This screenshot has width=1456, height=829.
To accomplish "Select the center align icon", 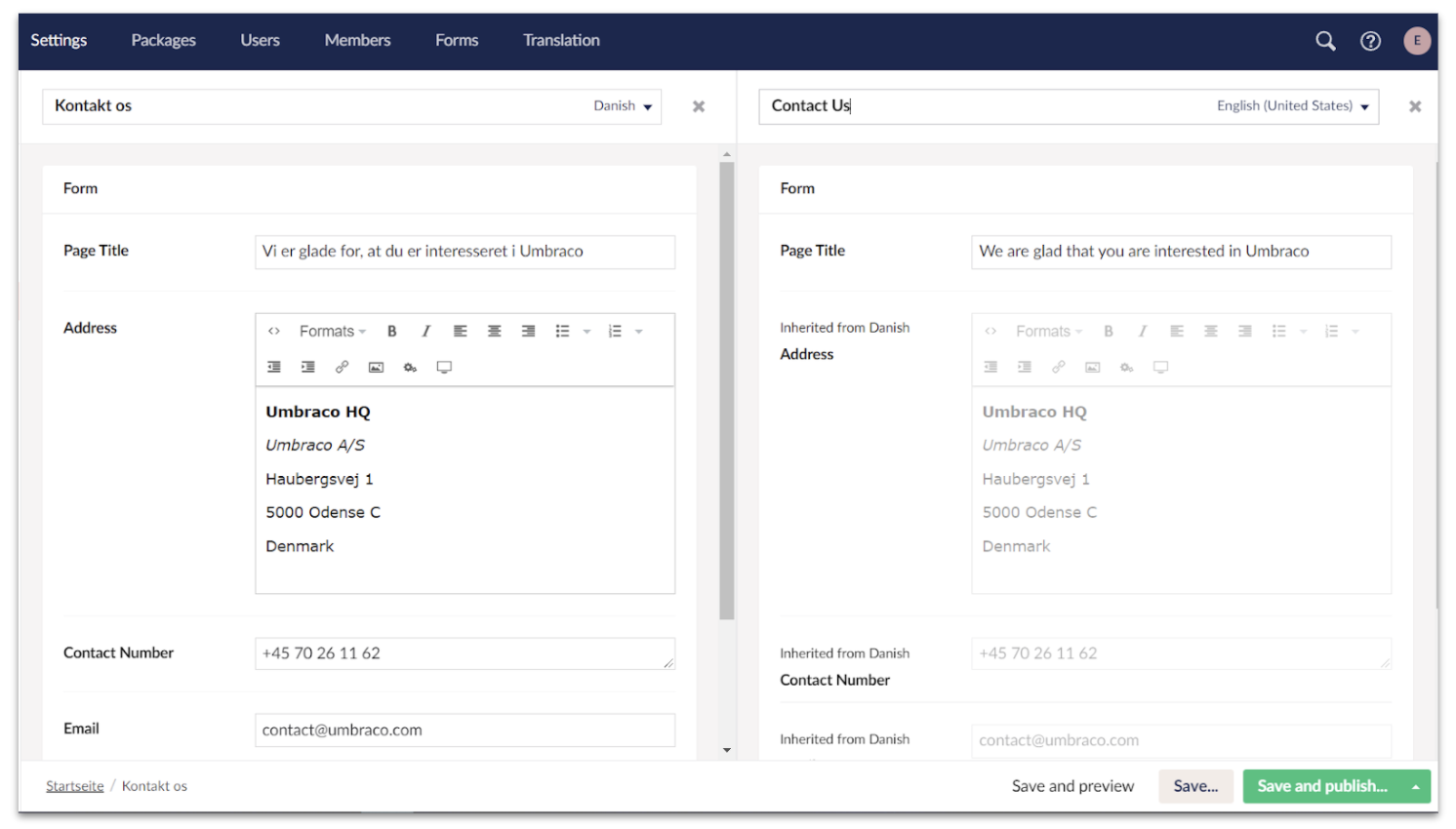I will point(494,331).
